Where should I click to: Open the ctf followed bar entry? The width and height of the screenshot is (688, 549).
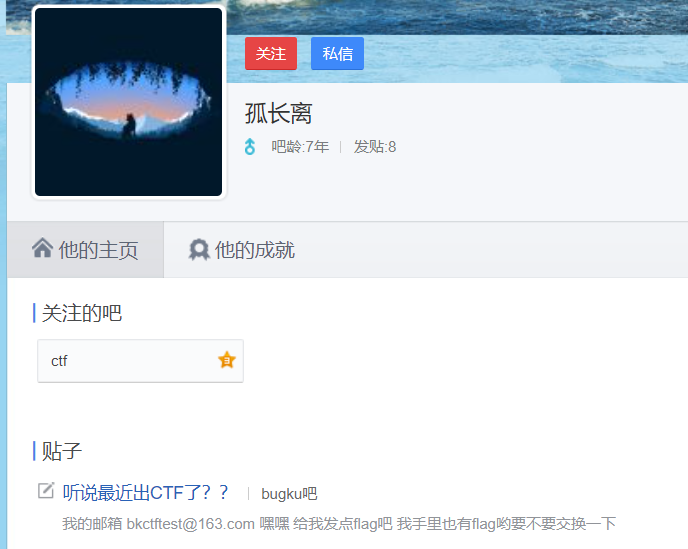tap(140, 361)
